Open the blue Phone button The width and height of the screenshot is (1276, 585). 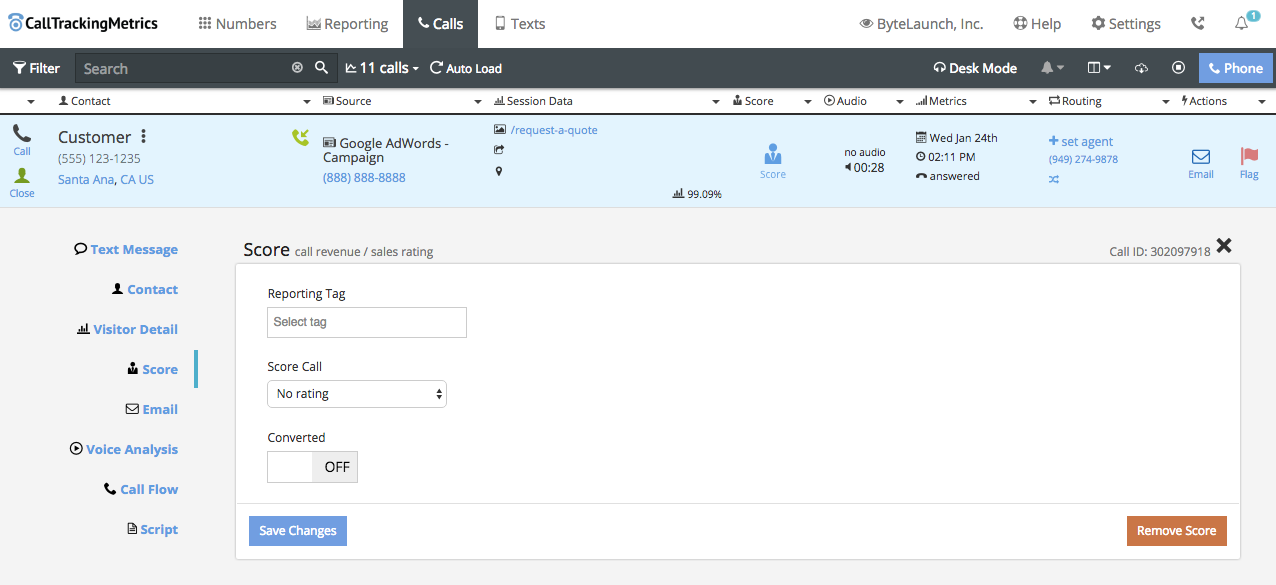click(x=1235, y=68)
